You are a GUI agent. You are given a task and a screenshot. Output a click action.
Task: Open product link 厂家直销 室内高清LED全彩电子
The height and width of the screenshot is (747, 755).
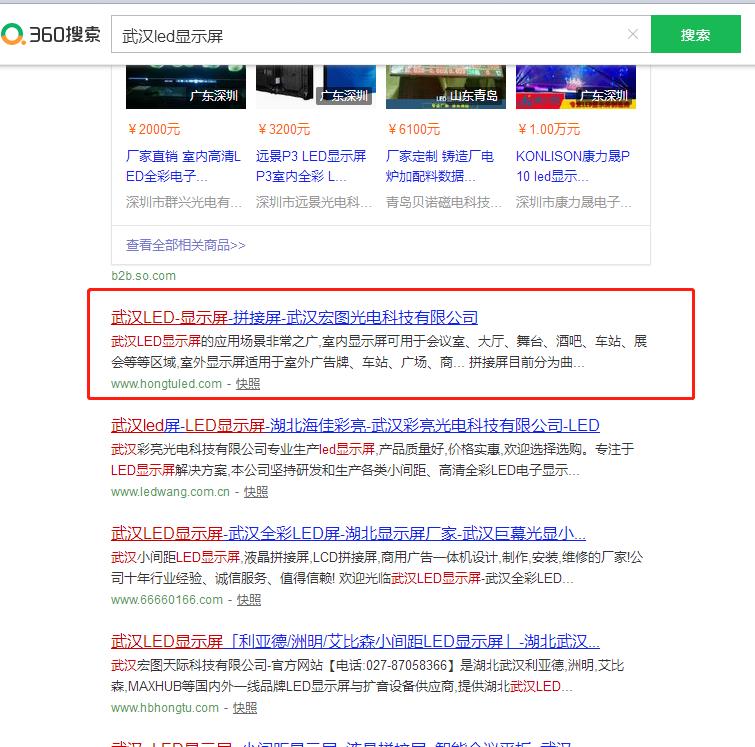coord(183,166)
